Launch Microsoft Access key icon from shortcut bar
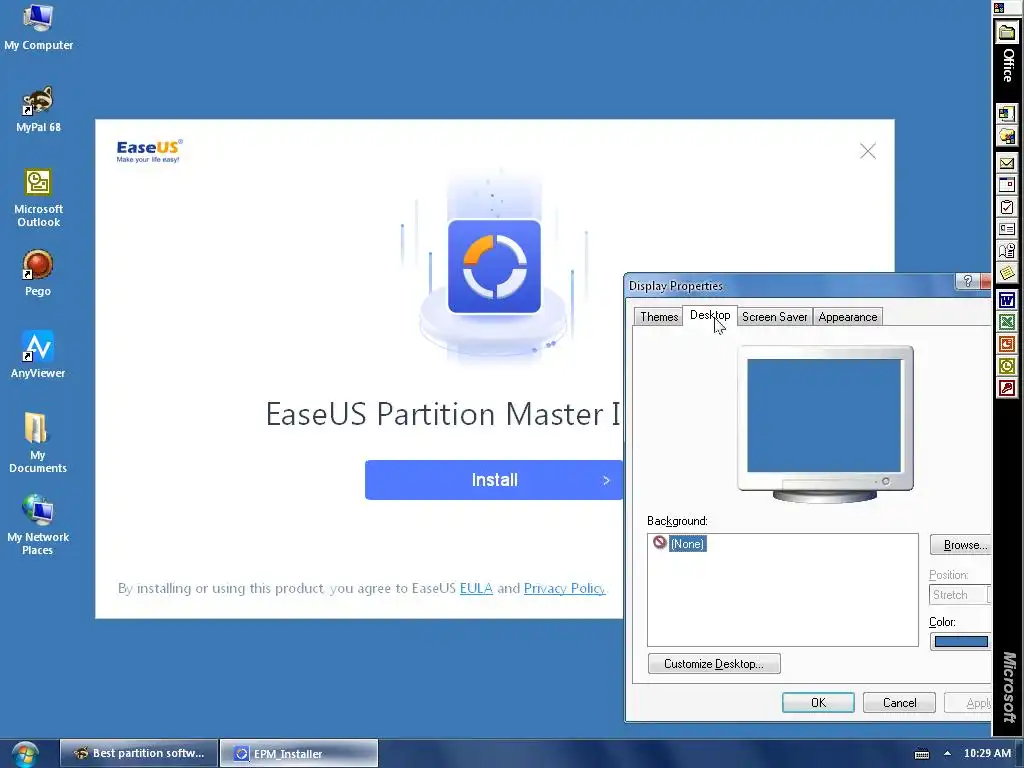The height and width of the screenshot is (768, 1024). tap(1007, 389)
